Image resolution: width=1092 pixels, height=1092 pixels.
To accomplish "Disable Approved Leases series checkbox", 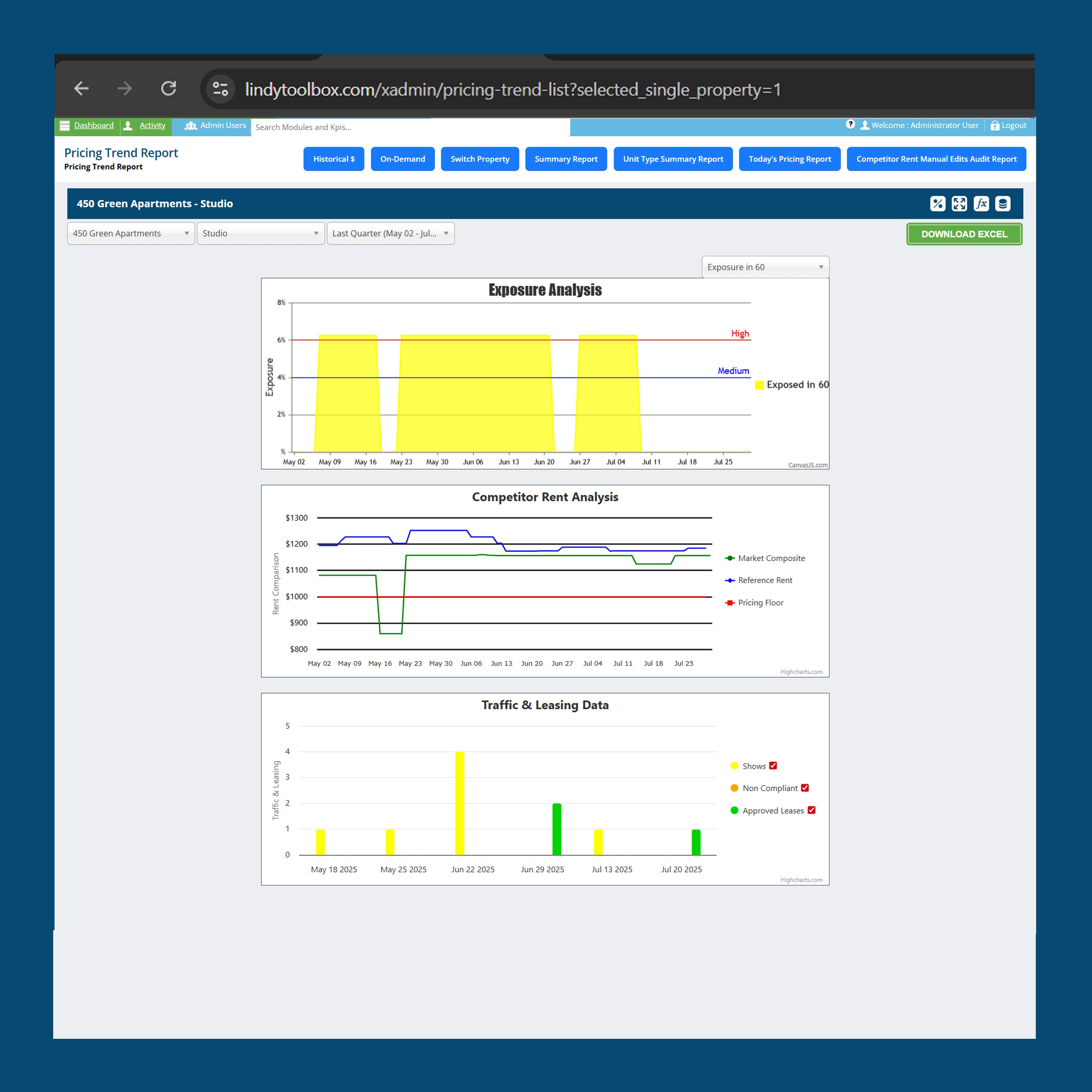I will click(812, 810).
